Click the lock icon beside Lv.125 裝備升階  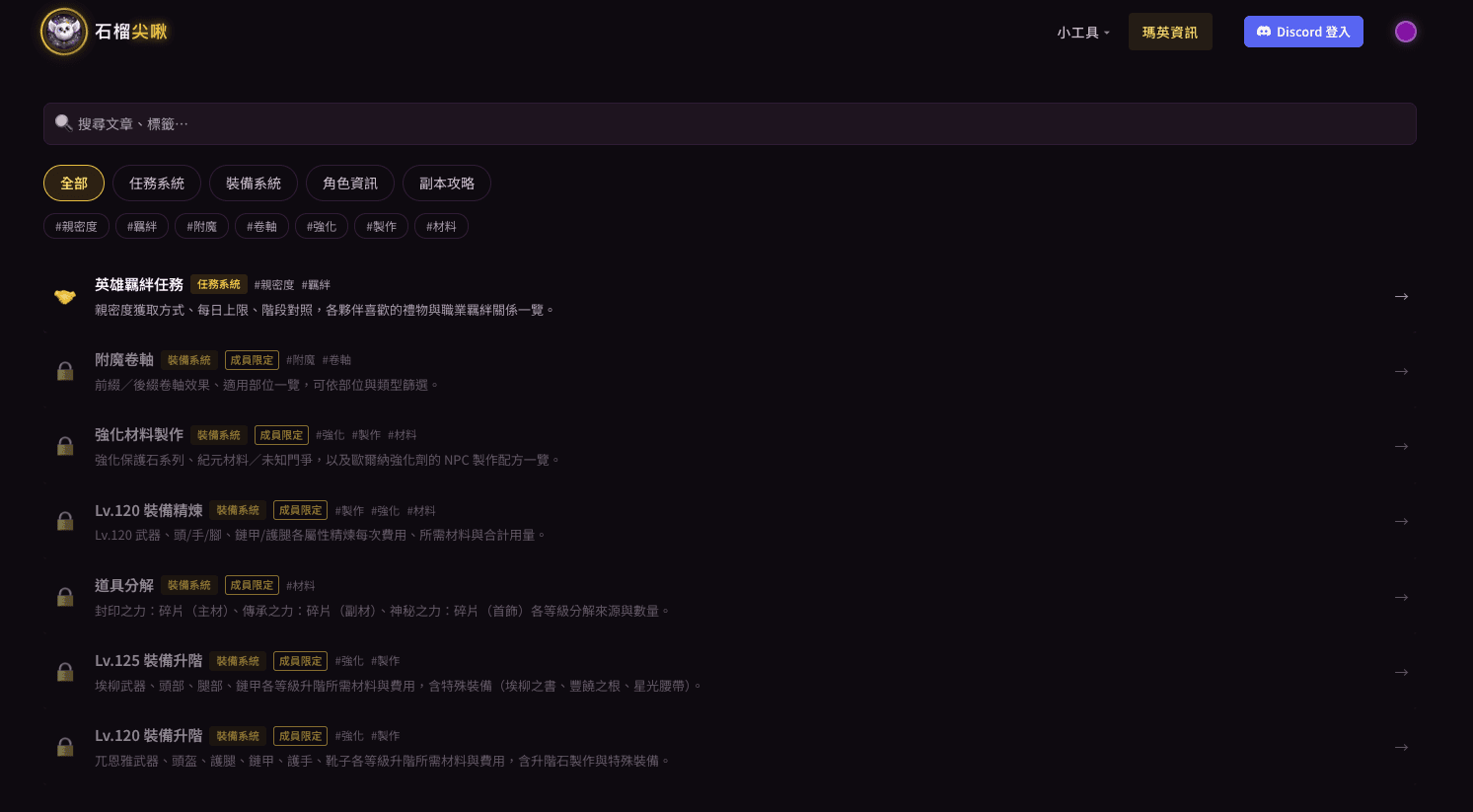pos(65,672)
